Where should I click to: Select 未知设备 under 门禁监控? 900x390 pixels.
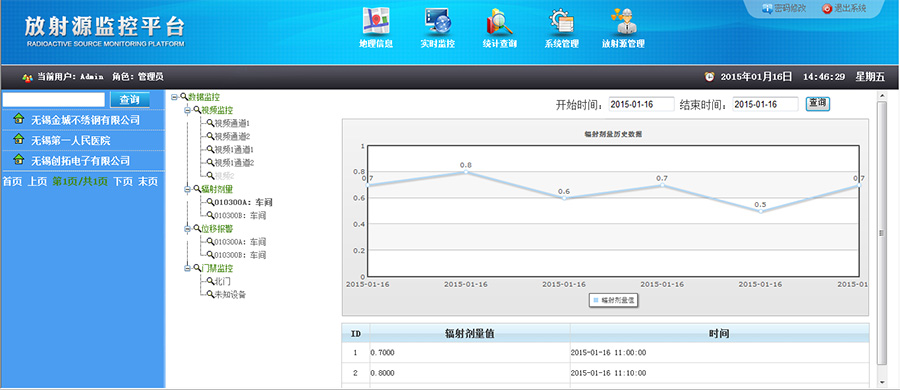230,295
